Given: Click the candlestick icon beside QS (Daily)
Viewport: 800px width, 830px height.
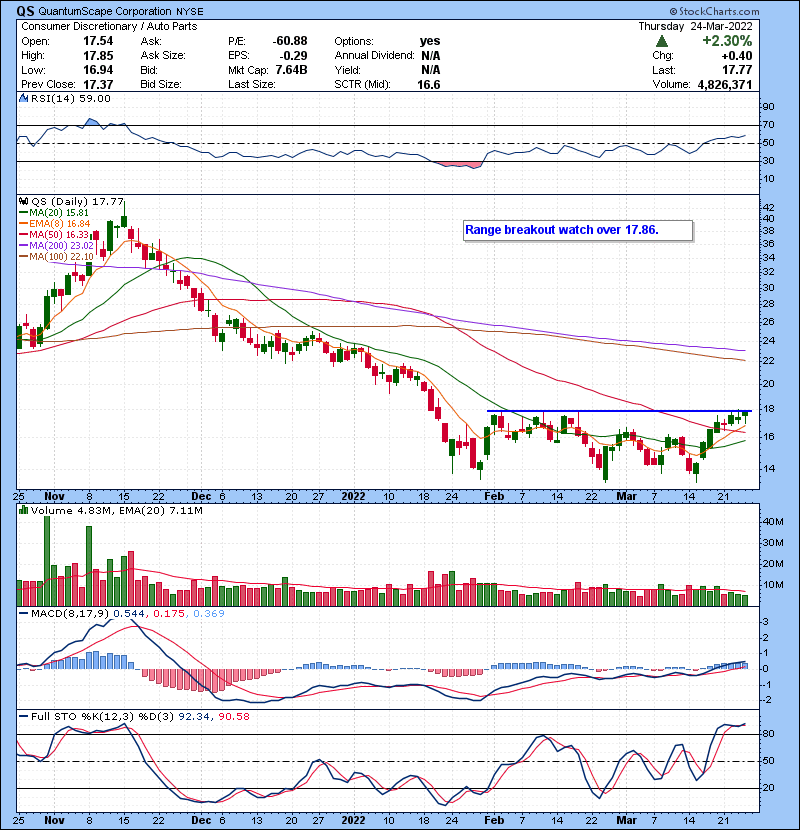Looking at the screenshot, I should 23,201.
